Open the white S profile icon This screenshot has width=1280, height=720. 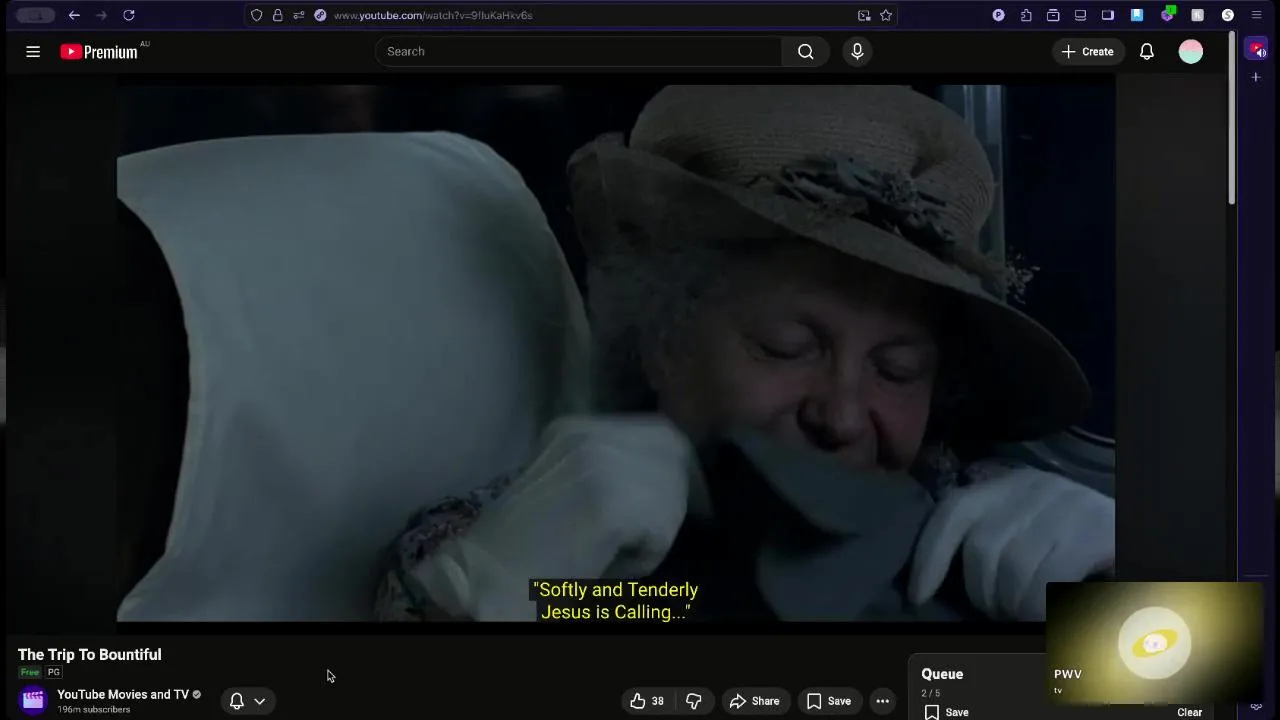pyautogui.click(x=1228, y=15)
